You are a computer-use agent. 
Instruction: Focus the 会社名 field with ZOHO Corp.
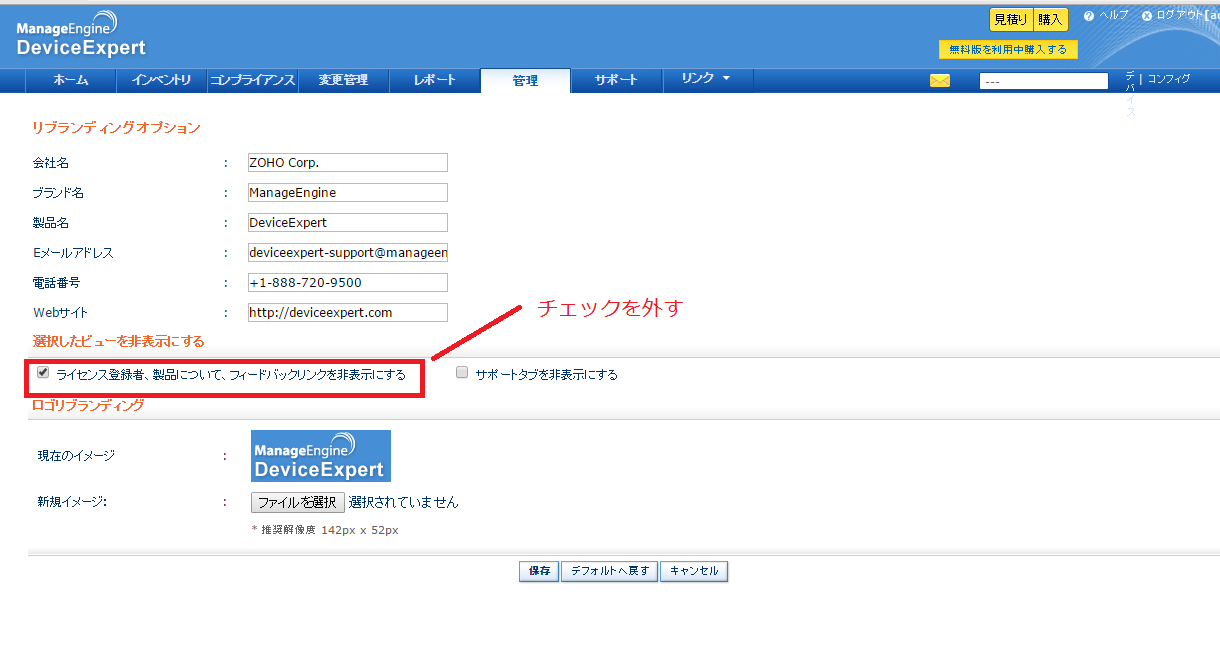tap(348, 162)
